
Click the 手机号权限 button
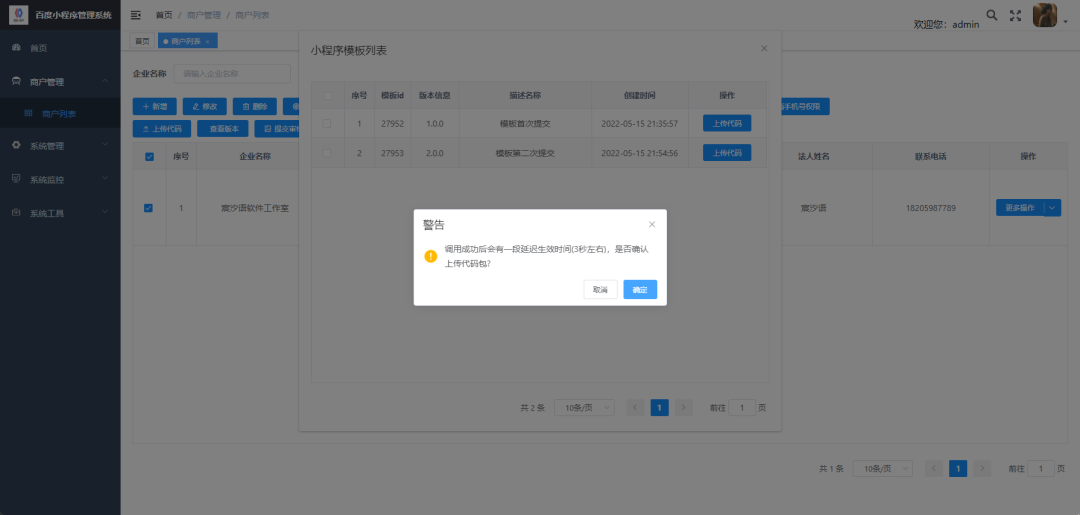click(x=804, y=107)
